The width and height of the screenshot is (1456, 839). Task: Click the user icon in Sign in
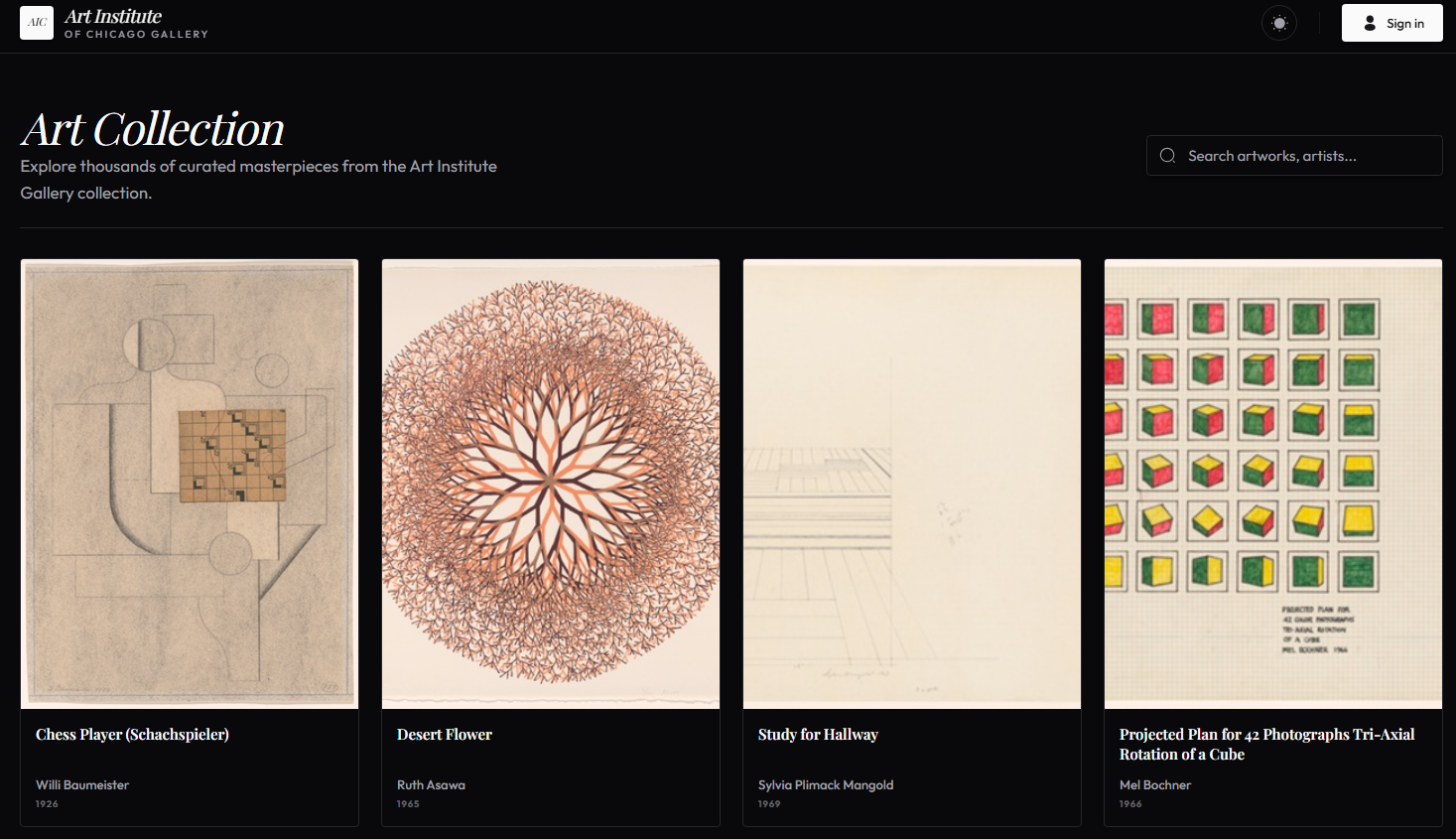[1370, 23]
